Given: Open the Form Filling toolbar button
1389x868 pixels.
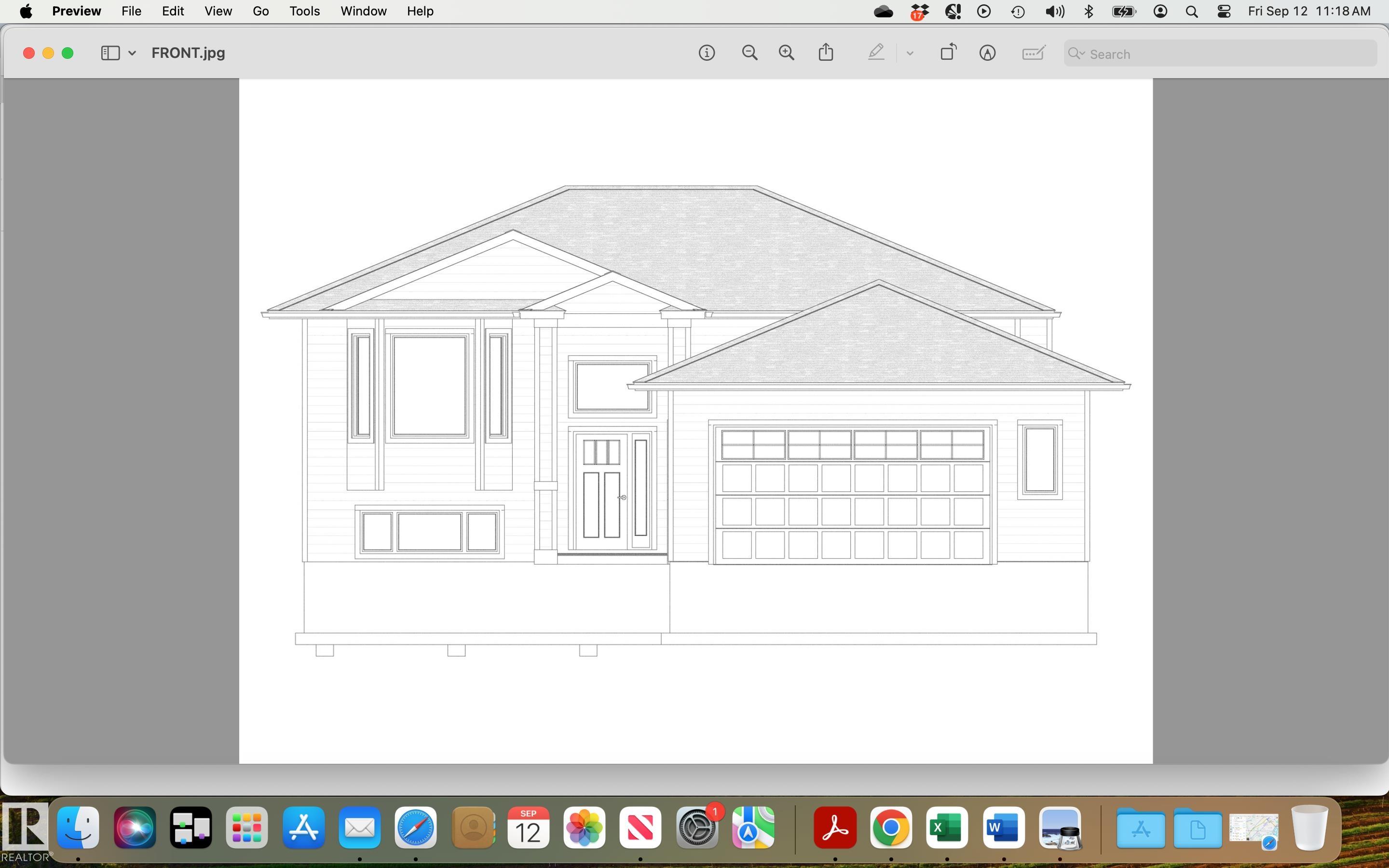Looking at the screenshot, I should [x=1033, y=54].
